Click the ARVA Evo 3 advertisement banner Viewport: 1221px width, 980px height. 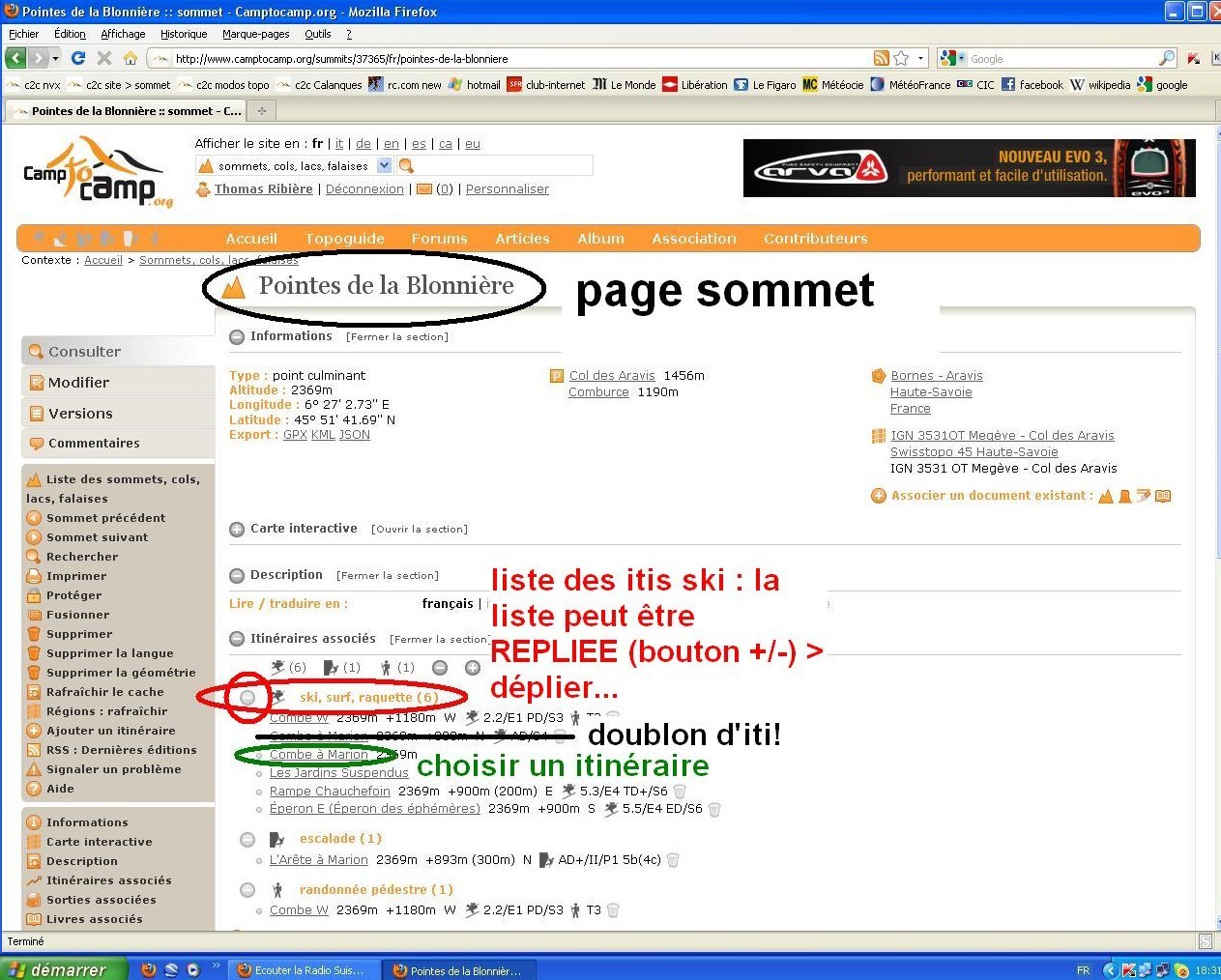point(970,168)
